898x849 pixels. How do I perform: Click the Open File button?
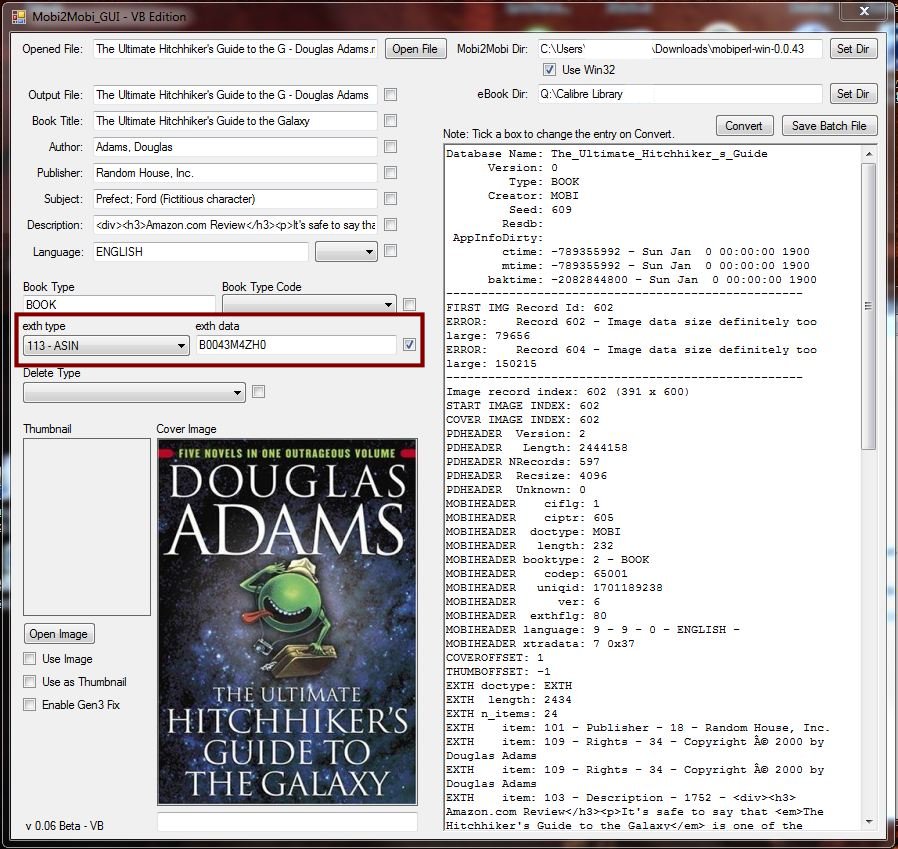tap(415, 49)
